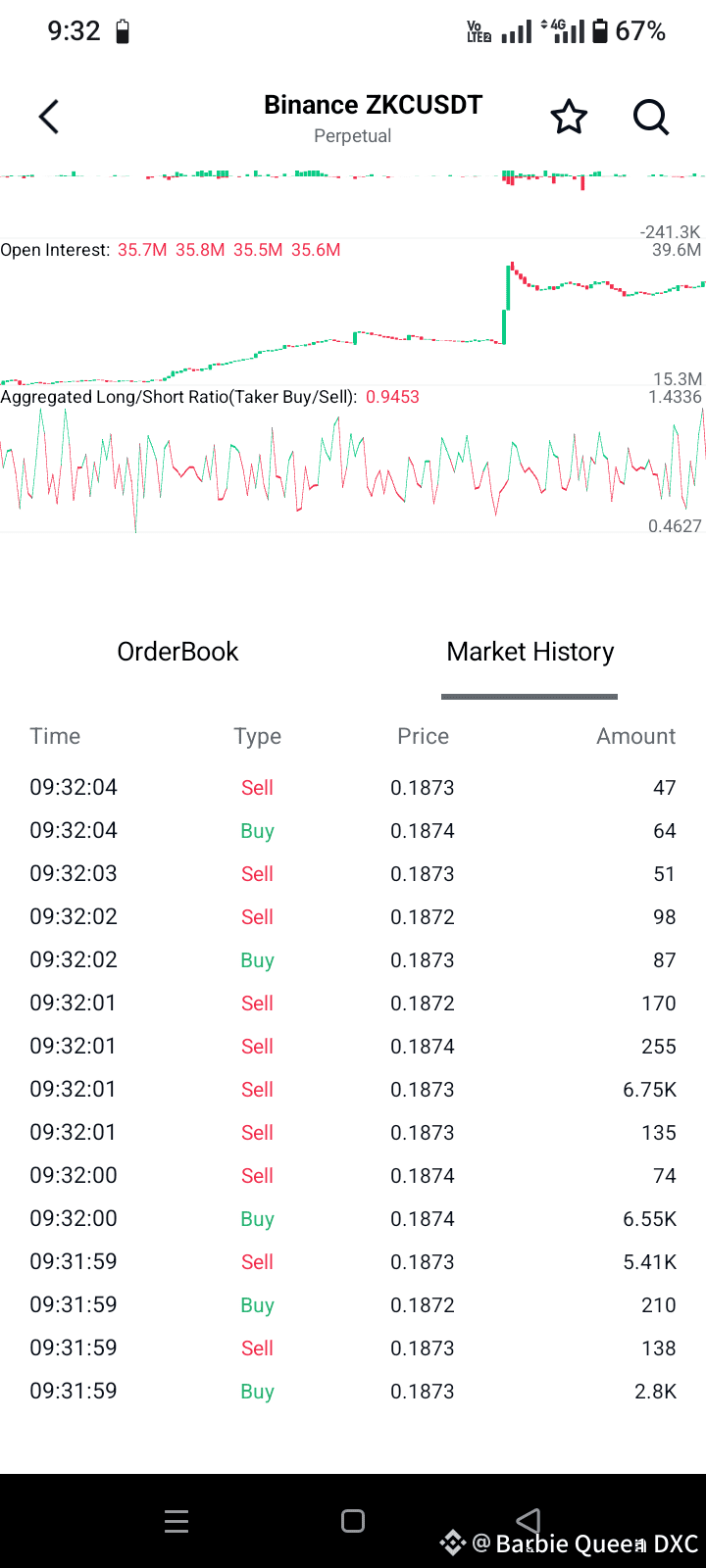The height and width of the screenshot is (1568, 706).
Task: Select the Market History tab
Action: click(x=529, y=652)
